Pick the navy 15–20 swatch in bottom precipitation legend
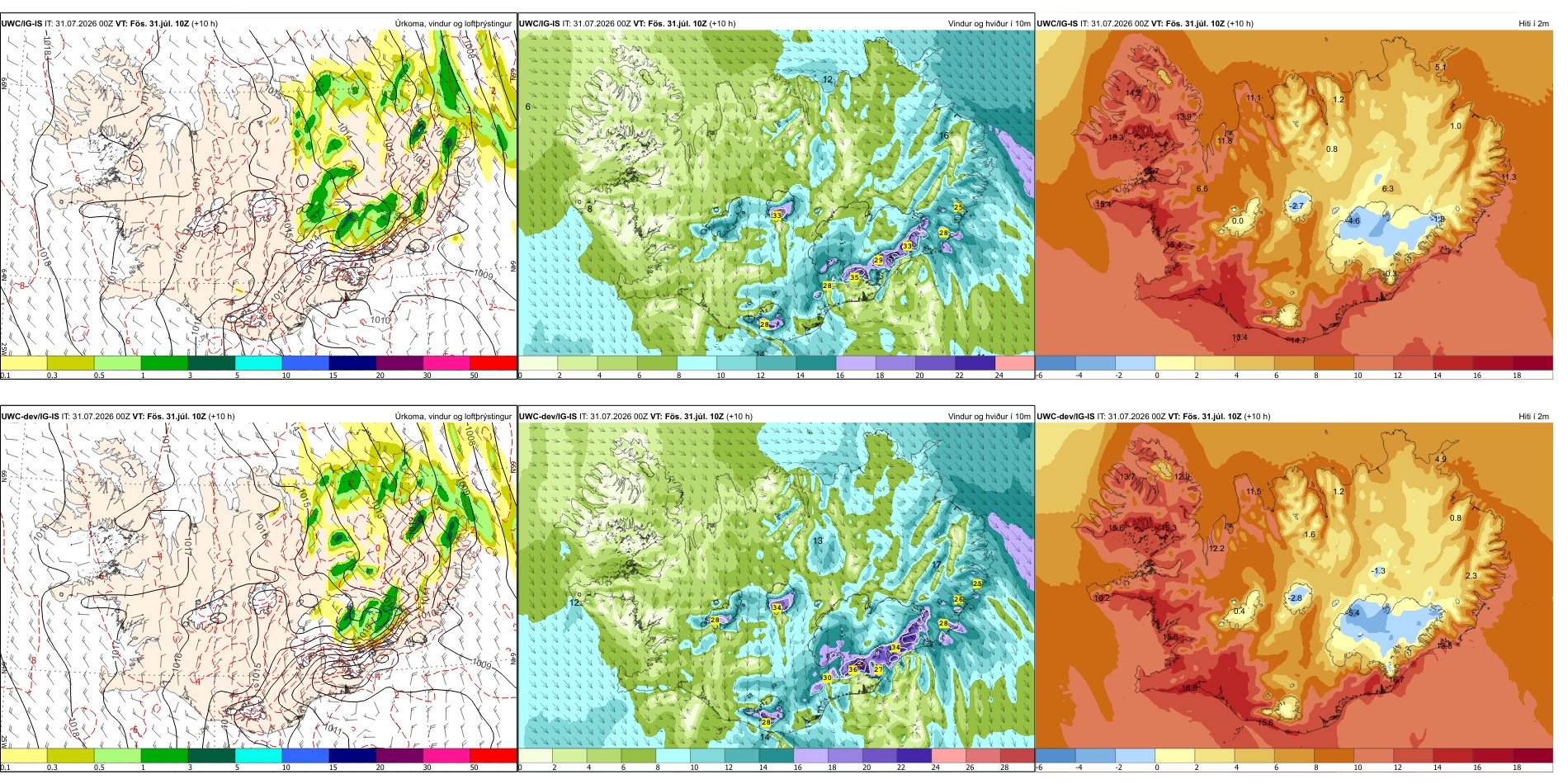Viewport: 1568px width, 784px height. pyautogui.click(x=352, y=756)
